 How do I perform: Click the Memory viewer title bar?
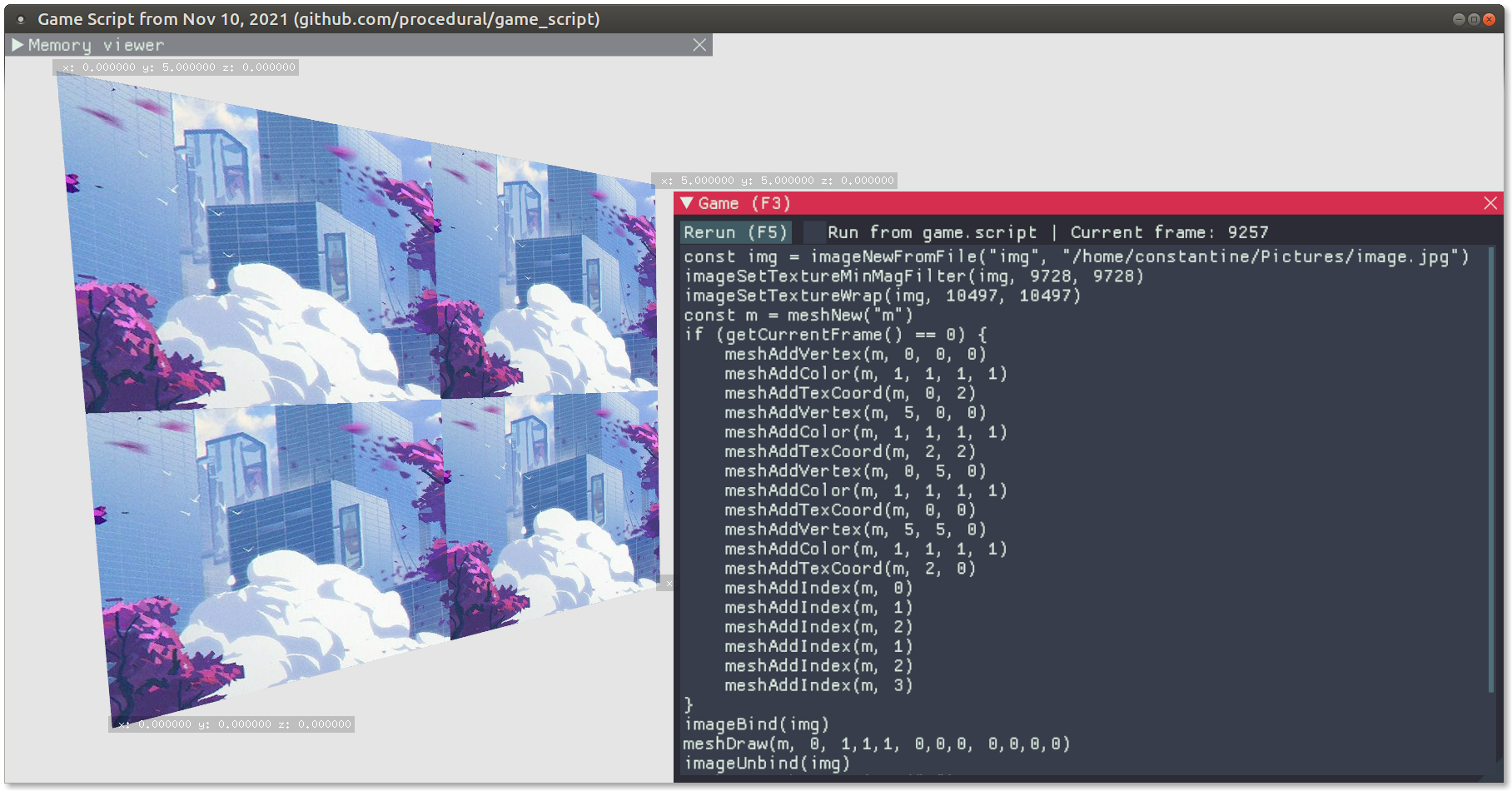(359, 45)
